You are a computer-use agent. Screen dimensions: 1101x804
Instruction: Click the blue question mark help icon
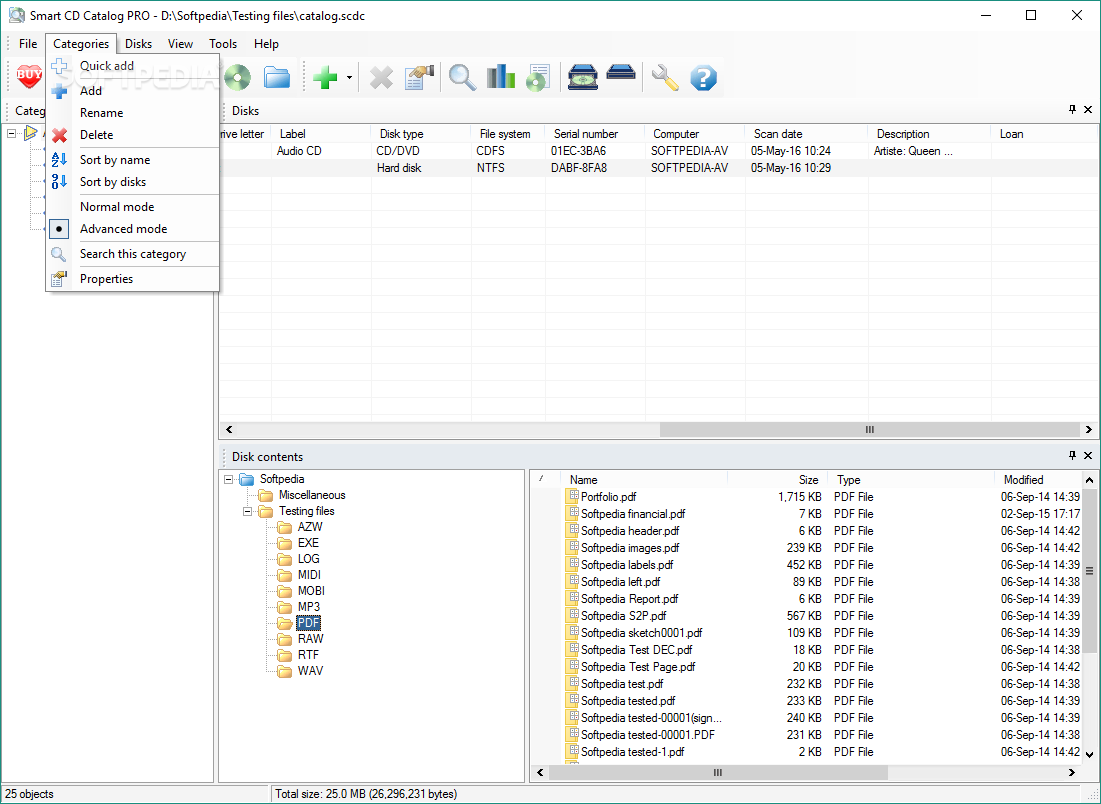pos(703,77)
